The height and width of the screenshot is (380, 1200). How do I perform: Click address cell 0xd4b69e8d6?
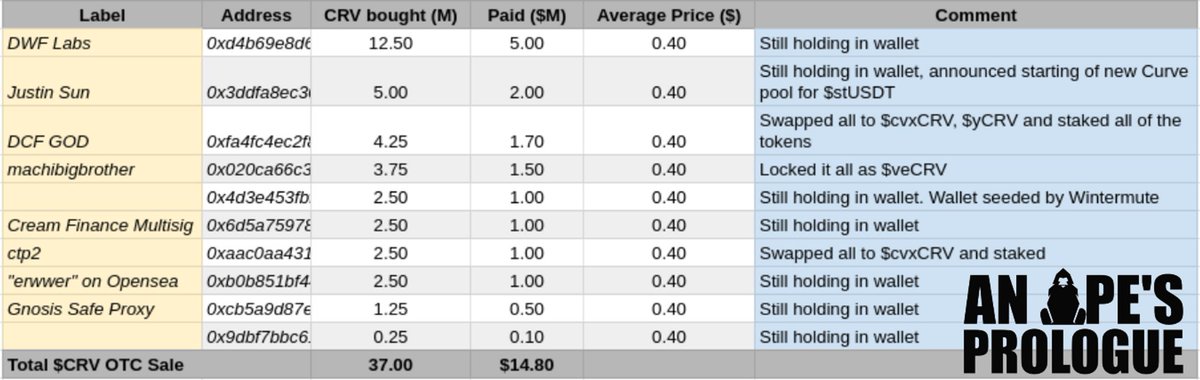257,44
